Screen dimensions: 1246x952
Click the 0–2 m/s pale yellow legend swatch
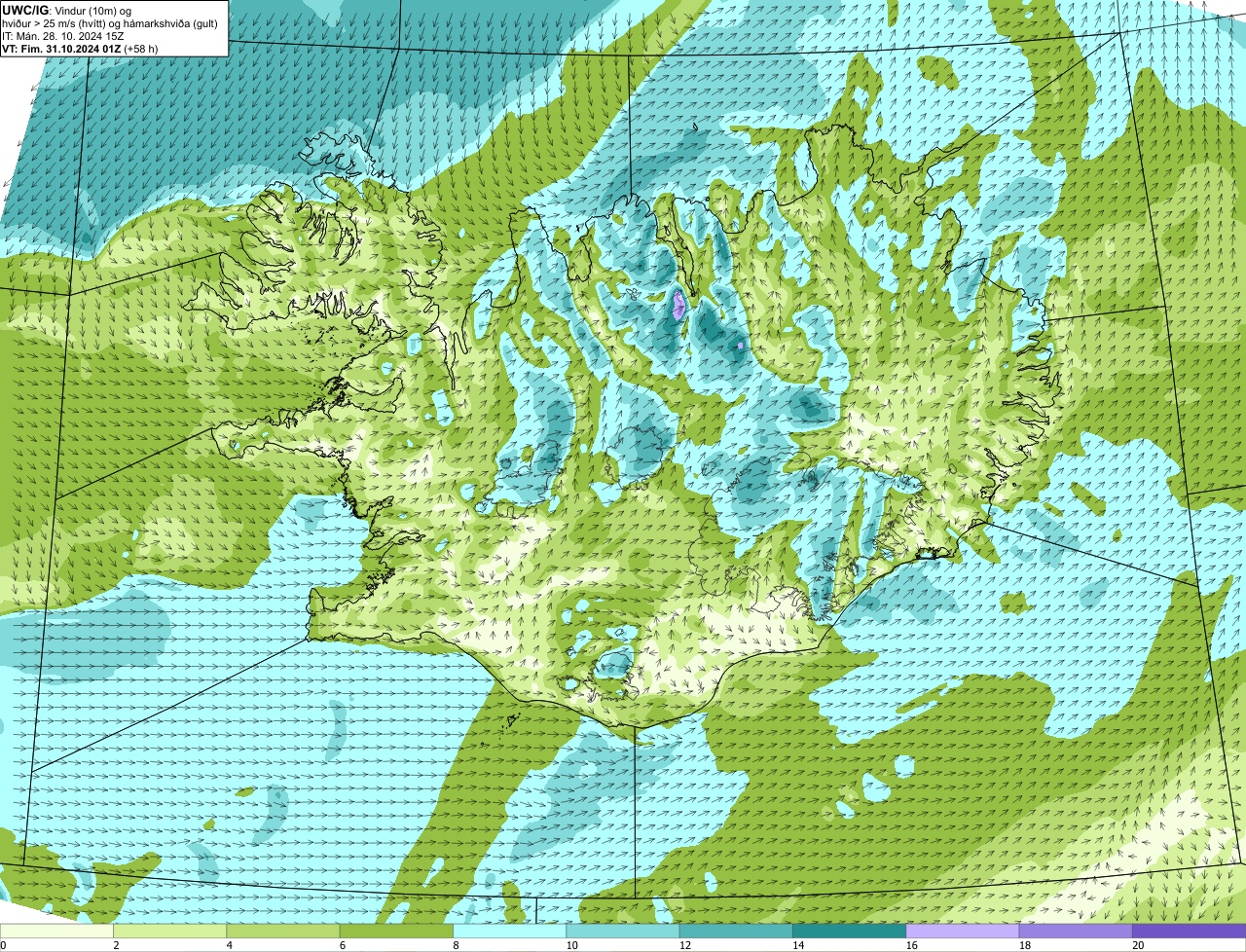click(x=56, y=931)
